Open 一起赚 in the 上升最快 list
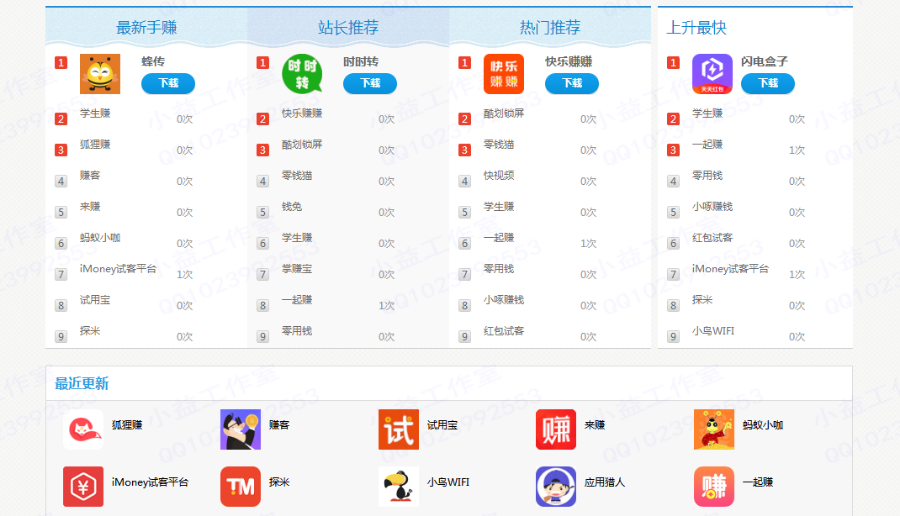900x516 pixels. click(x=708, y=145)
